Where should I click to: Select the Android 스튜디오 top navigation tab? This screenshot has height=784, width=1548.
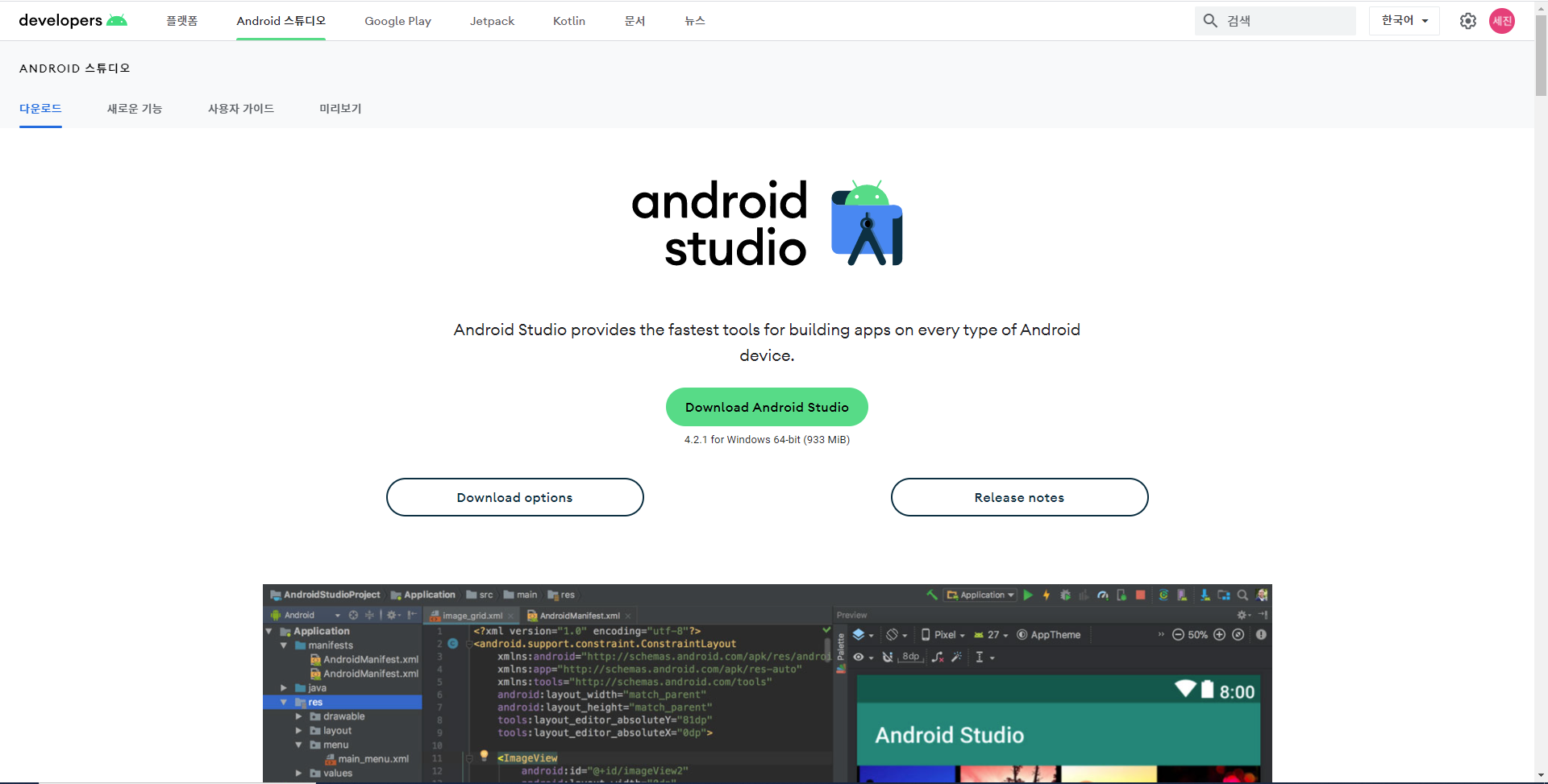click(x=281, y=21)
